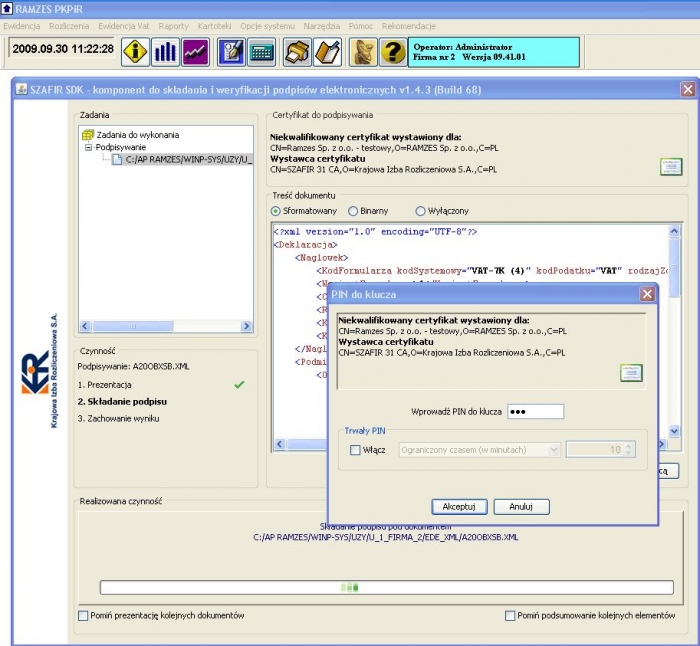Click the yellow information diamond toolbar icon

135,52
